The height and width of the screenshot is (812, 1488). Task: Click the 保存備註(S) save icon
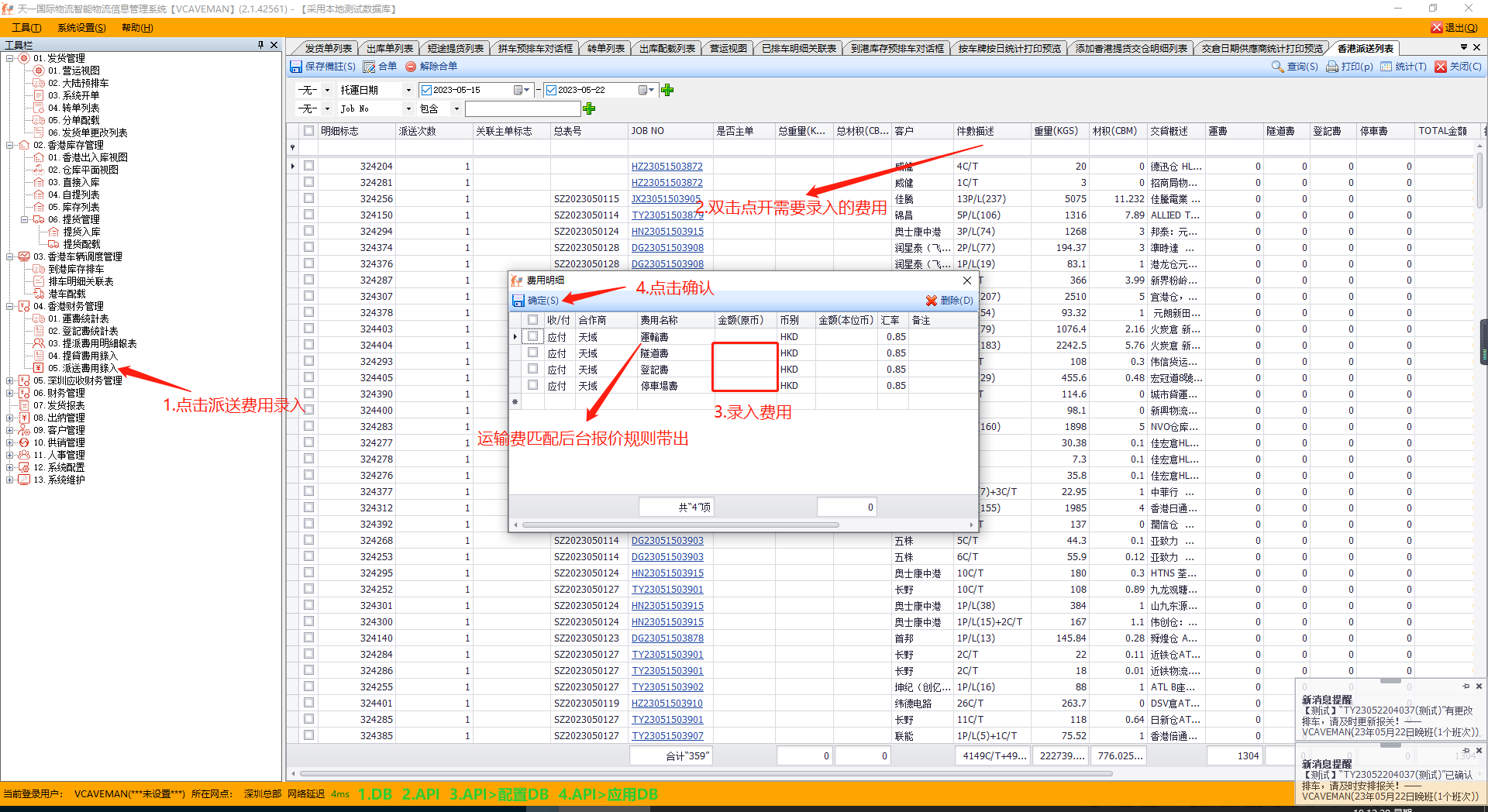(x=296, y=67)
